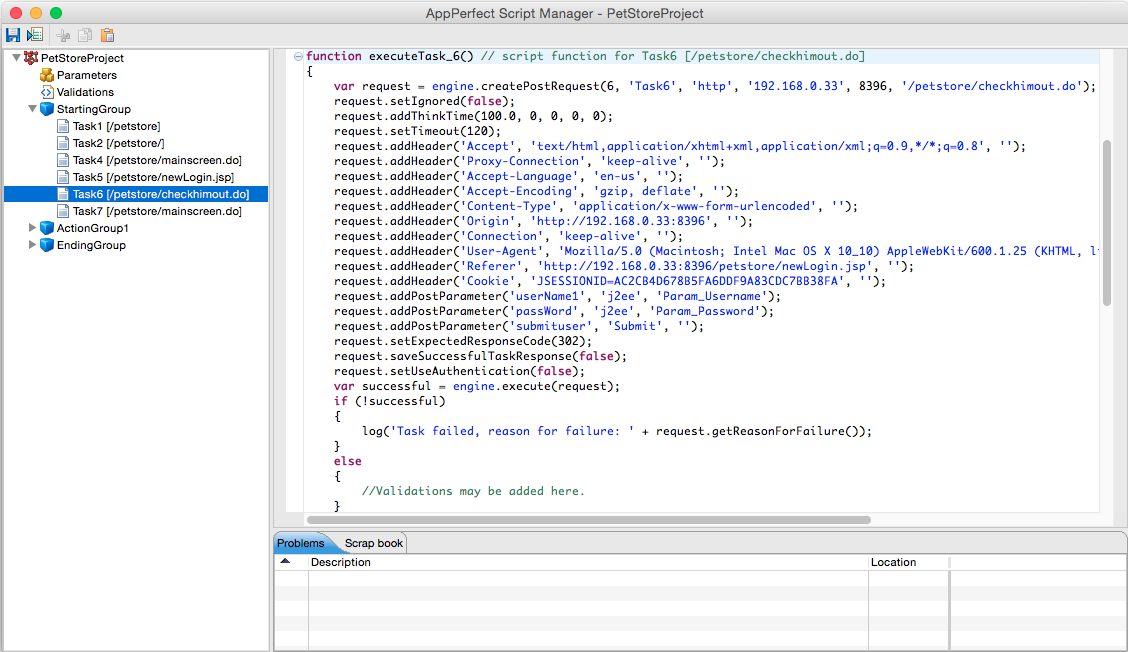Click the setExpectedResponseCode(302) line
Screen dimensions: 1128x652
463,341
